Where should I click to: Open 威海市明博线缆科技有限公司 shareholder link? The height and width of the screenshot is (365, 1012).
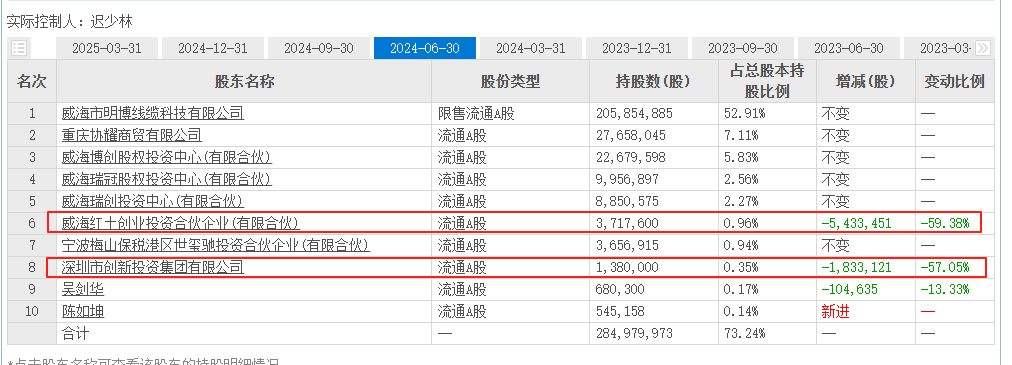(153, 113)
